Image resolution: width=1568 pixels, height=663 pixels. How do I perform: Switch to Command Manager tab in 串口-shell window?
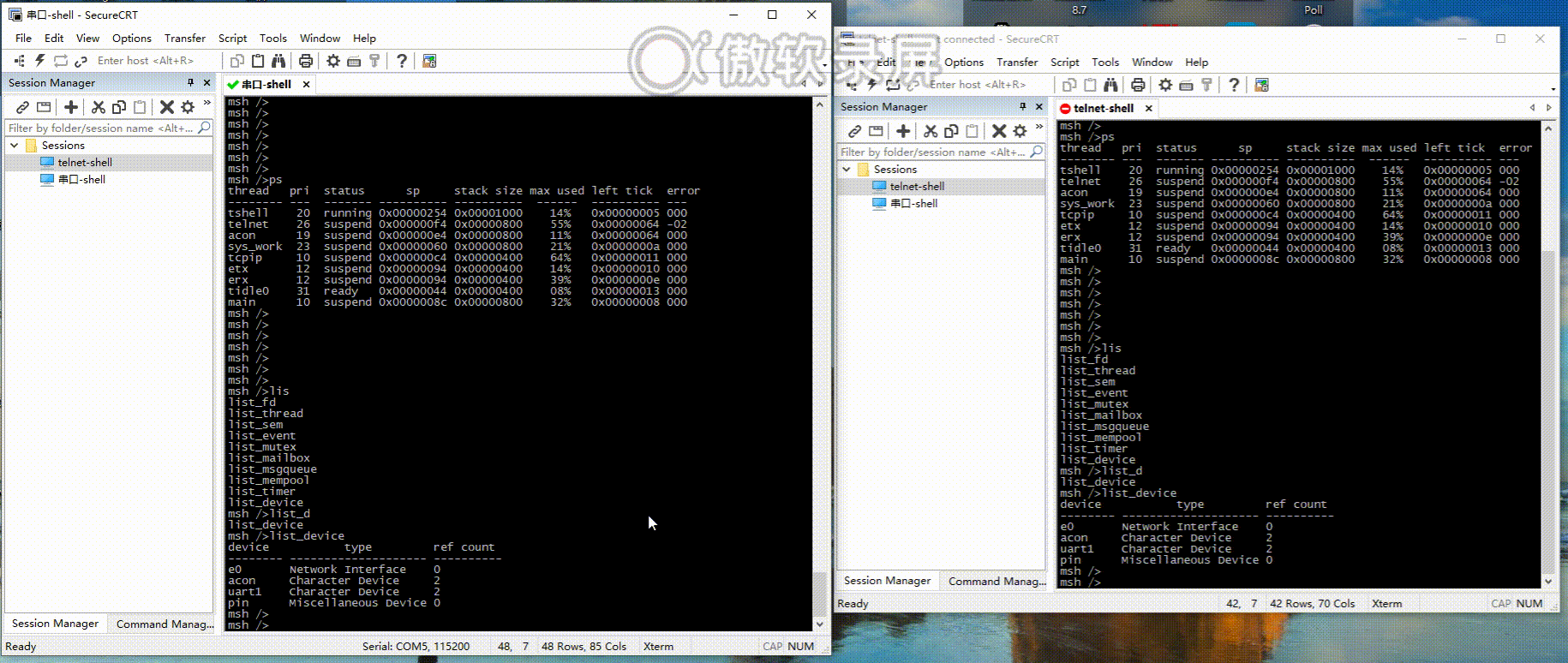click(x=165, y=624)
